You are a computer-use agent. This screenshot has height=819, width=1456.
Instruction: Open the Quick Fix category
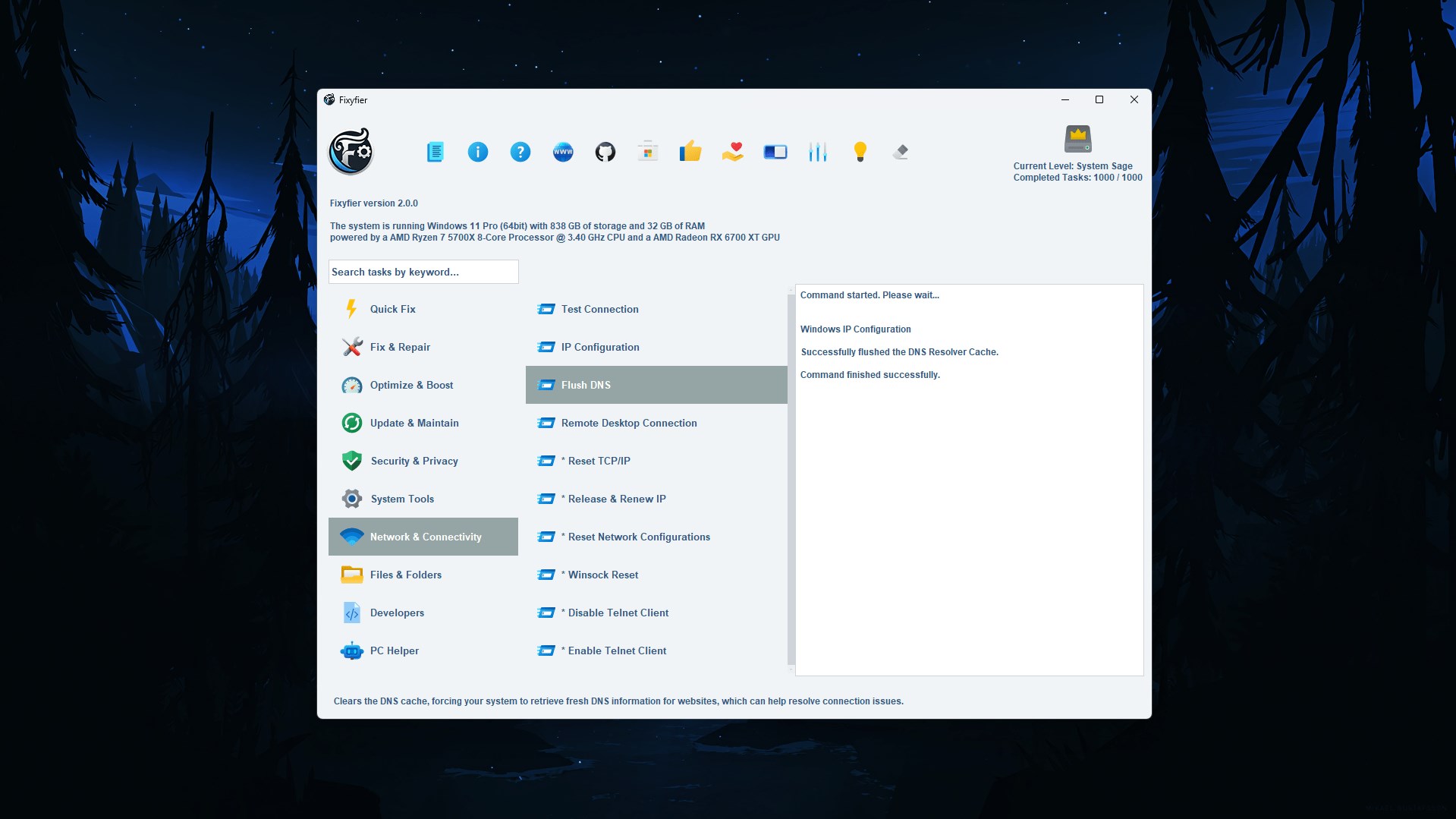tap(423, 309)
